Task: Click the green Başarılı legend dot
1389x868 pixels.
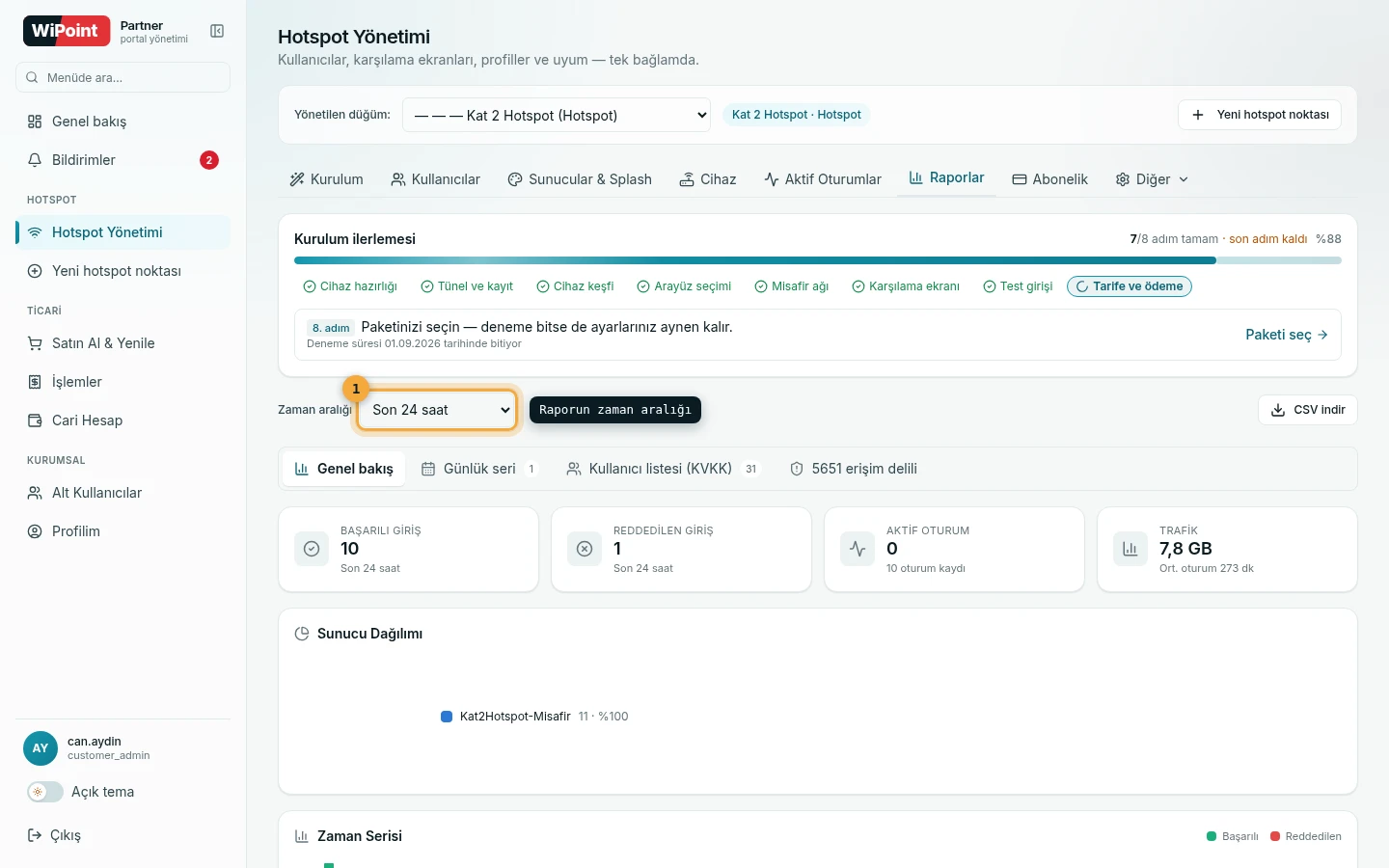Action: [1212, 836]
